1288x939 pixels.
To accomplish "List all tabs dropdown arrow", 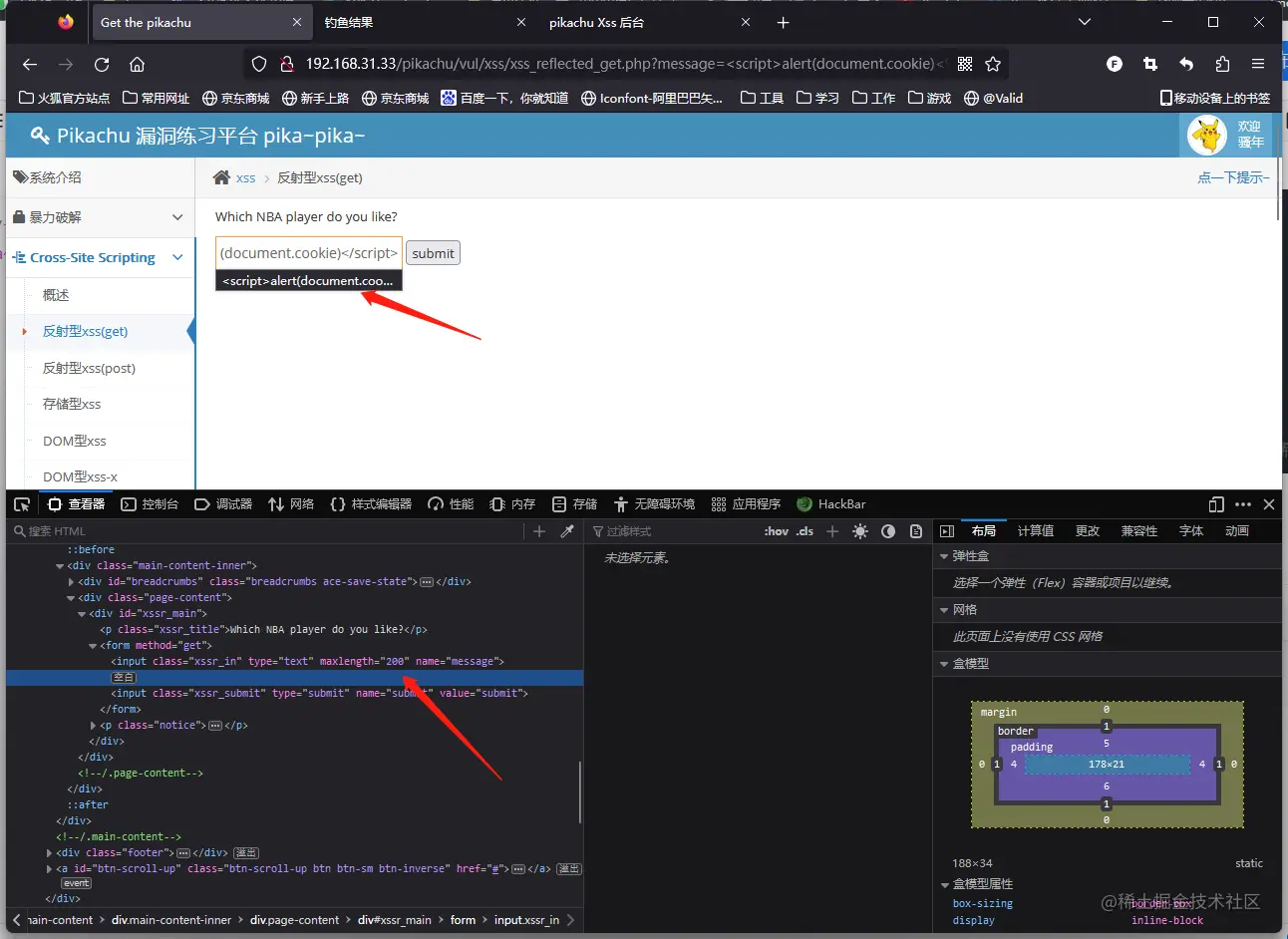I will (1085, 22).
